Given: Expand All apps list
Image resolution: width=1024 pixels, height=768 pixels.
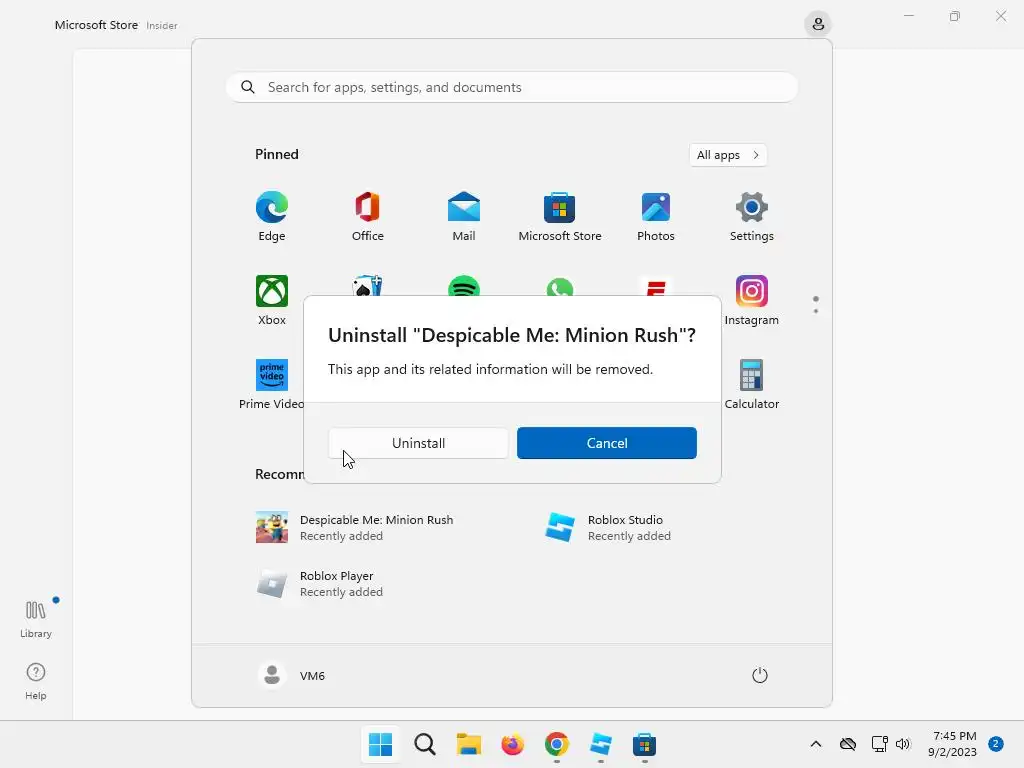Looking at the screenshot, I should pyautogui.click(x=728, y=155).
